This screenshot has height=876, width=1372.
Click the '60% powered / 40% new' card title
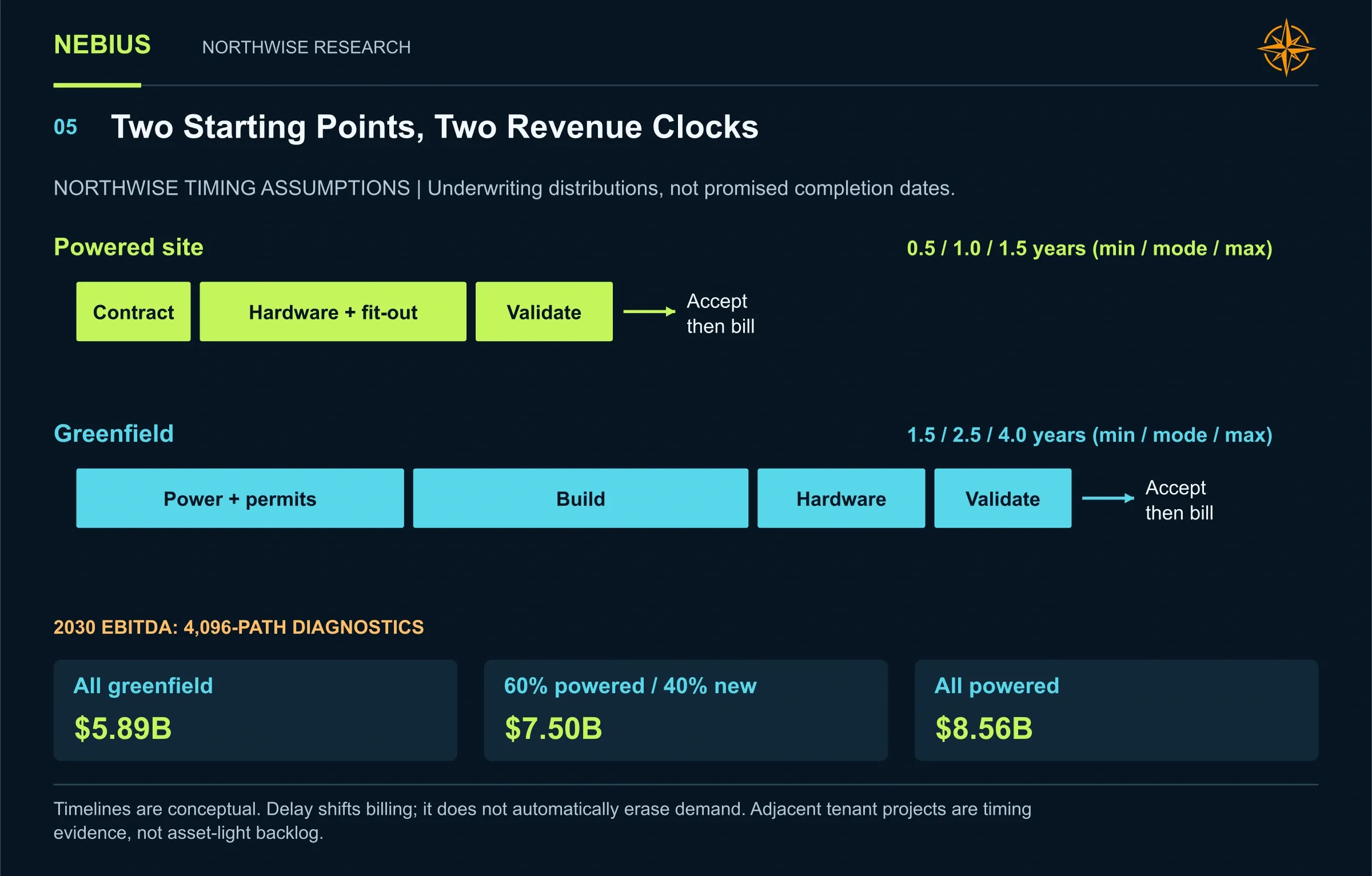click(x=630, y=685)
